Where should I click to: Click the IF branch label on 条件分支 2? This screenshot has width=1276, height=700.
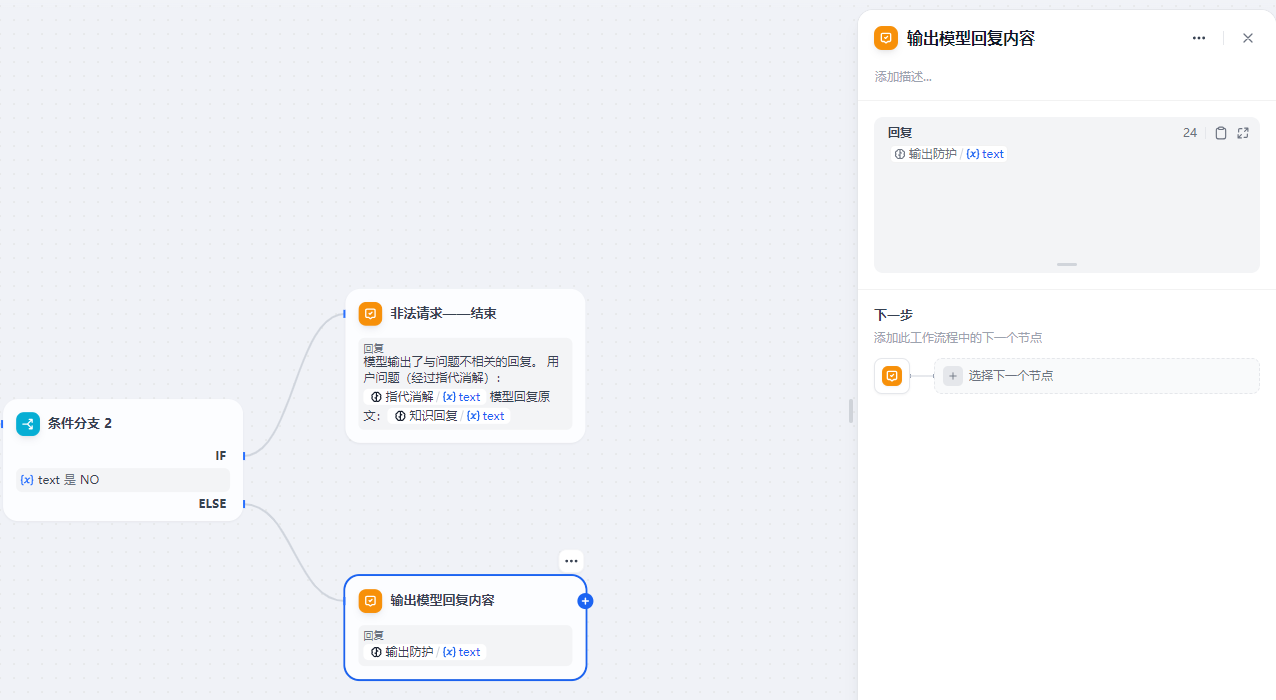(x=221, y=456)
